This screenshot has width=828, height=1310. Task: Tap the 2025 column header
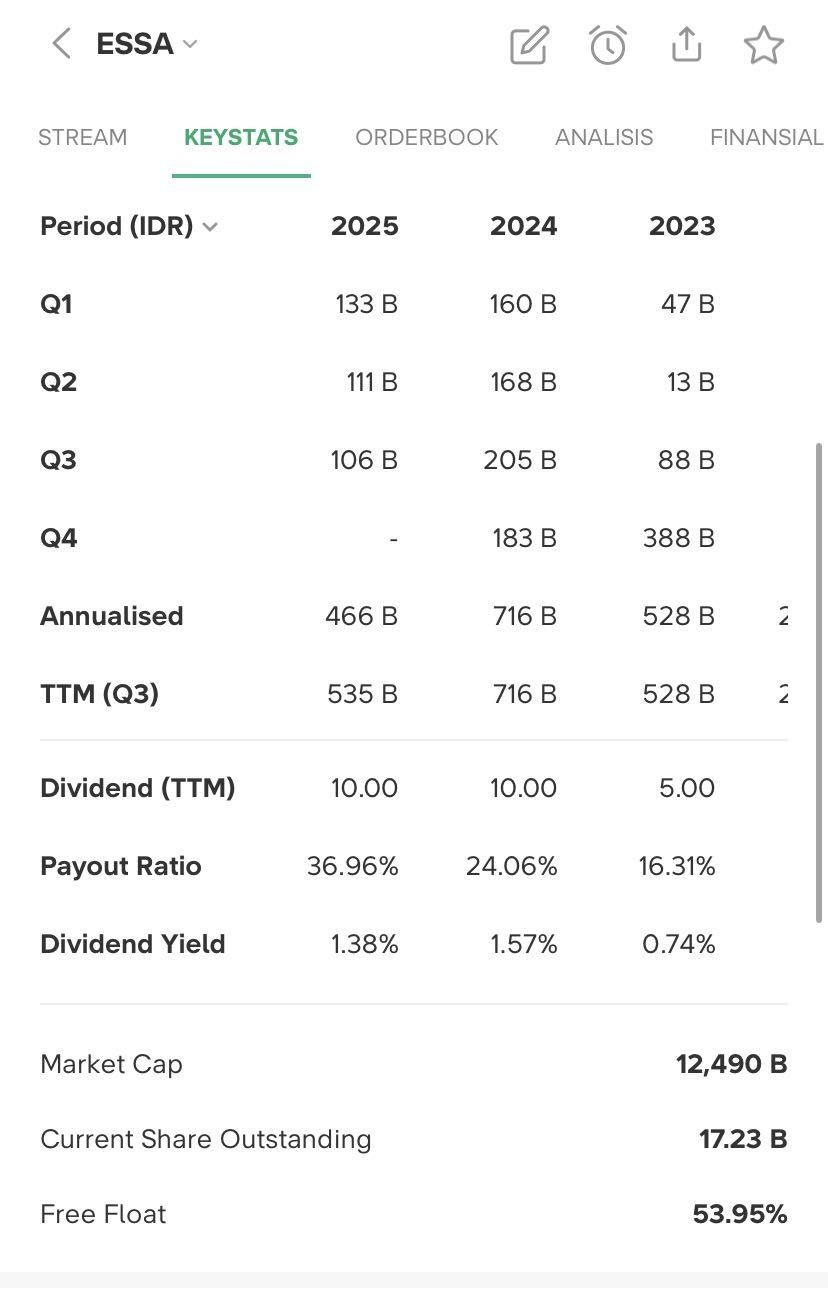[x=364, y=226]
